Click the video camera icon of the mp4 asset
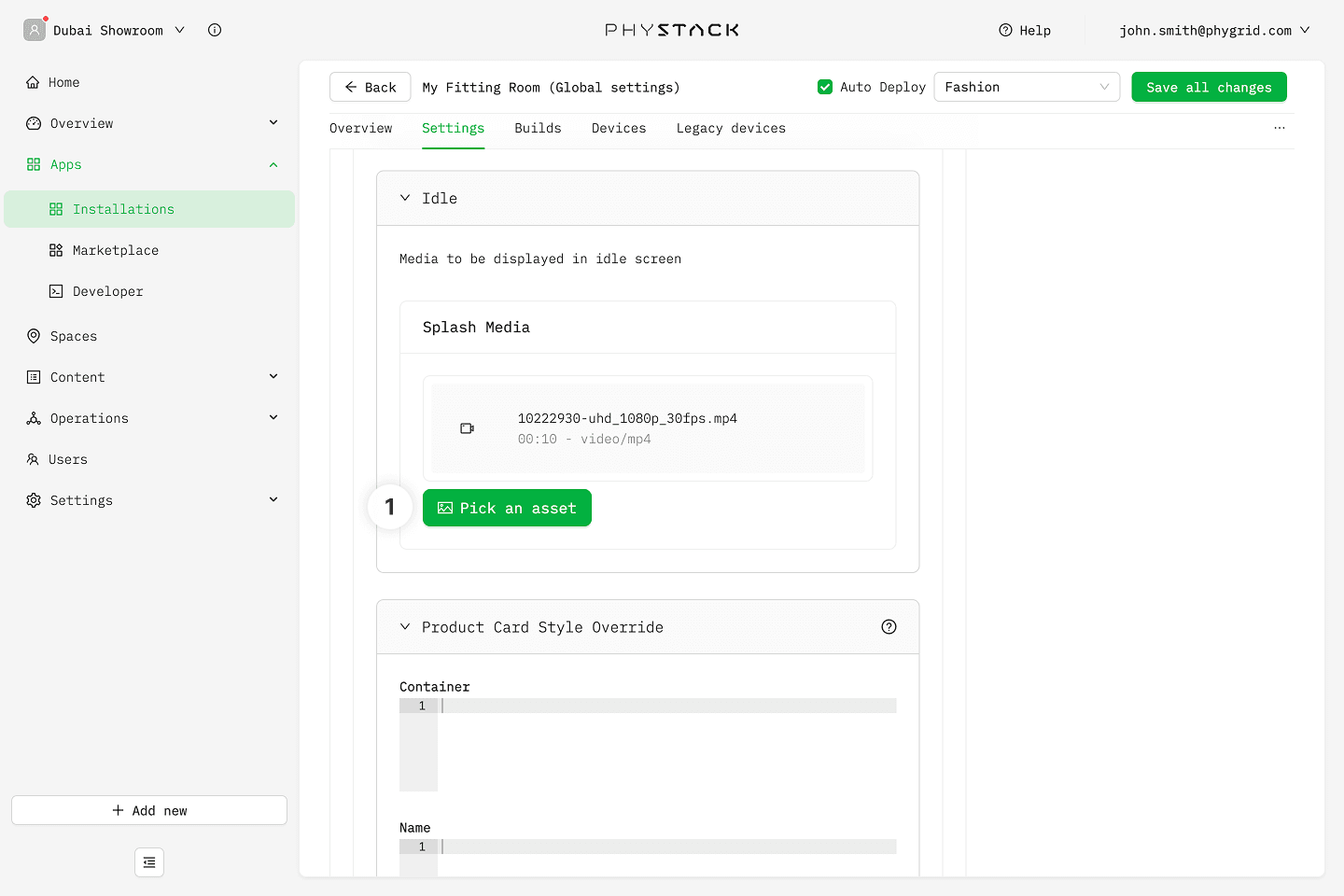This screenshot has height=896, width=1344. click(468, 428)
